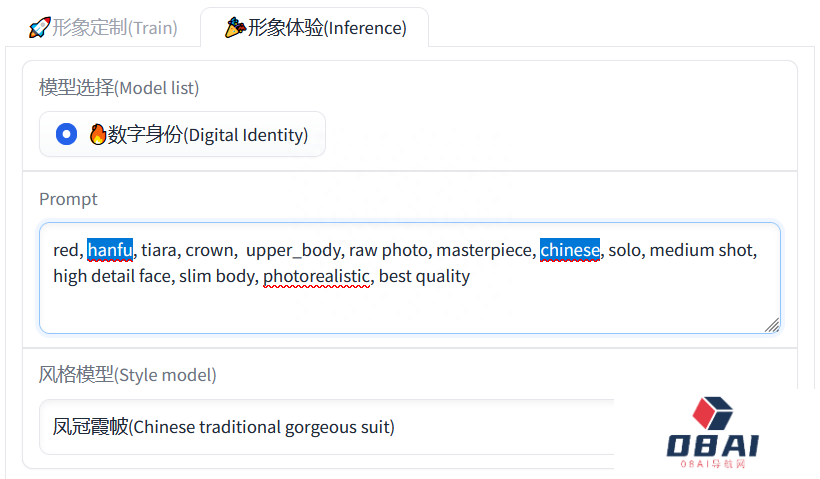Click the OBAI导航网 watermark text
The width and height of the screenshot is (820, 479).
point(712,464)
